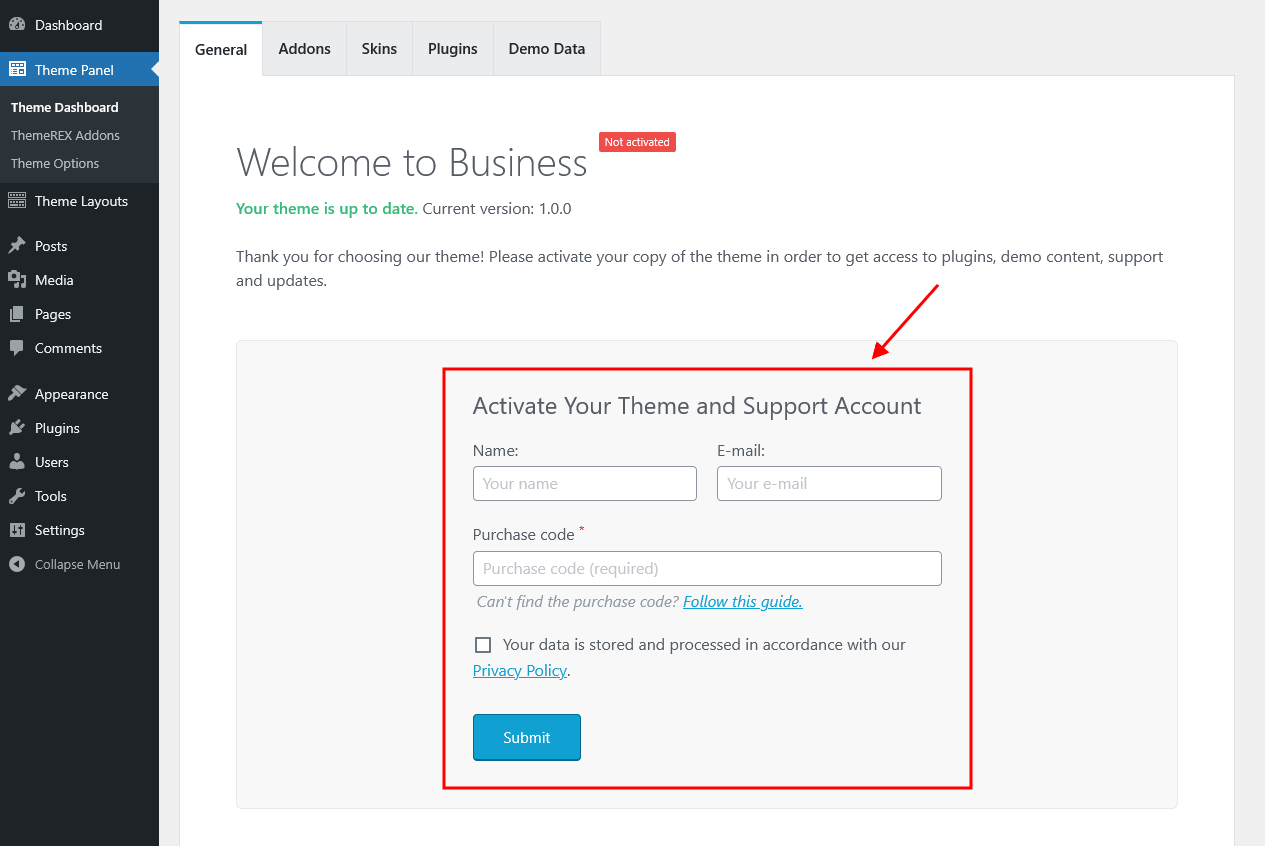This screenshot has width=1265, height=846.
Task: Click into the Purchase code field
Action: point(707,568)
